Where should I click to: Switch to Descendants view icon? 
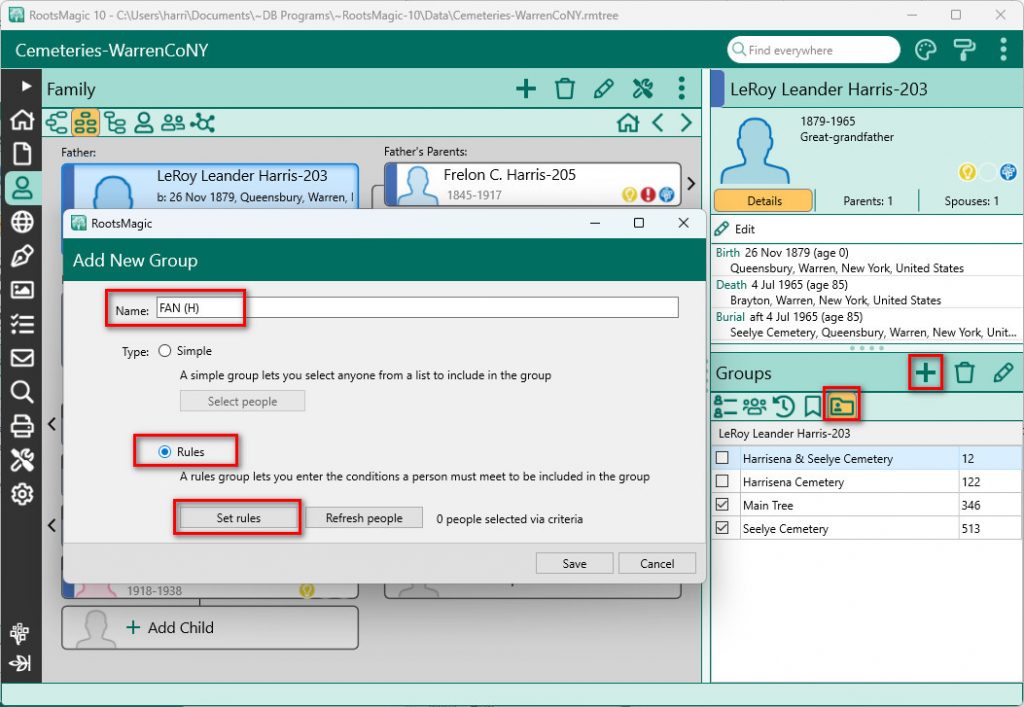115,122
